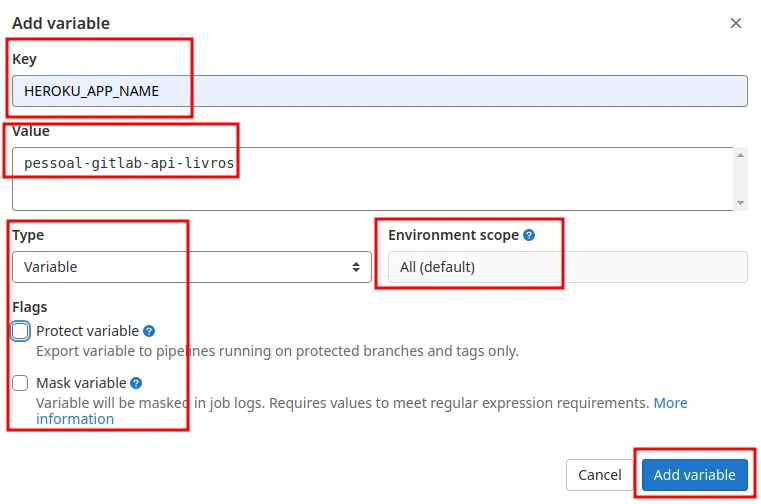Open Protect variable help icon
This screenshot has height=504, width=761.
point(149,331)
